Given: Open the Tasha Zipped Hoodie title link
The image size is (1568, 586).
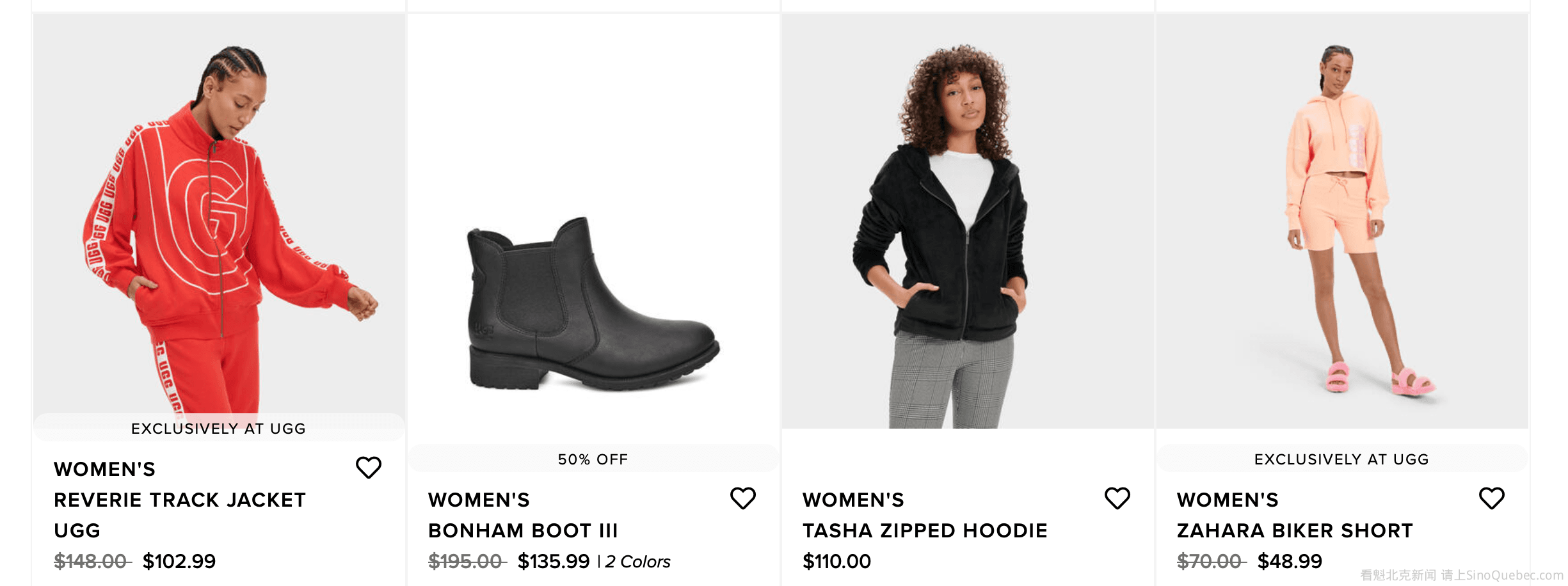Looking at the screenshot, I should (x=925, y=531).
